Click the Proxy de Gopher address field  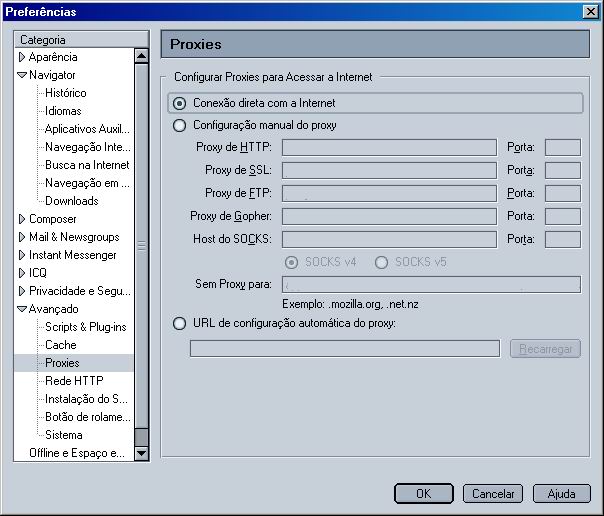(x=389, y=216)
